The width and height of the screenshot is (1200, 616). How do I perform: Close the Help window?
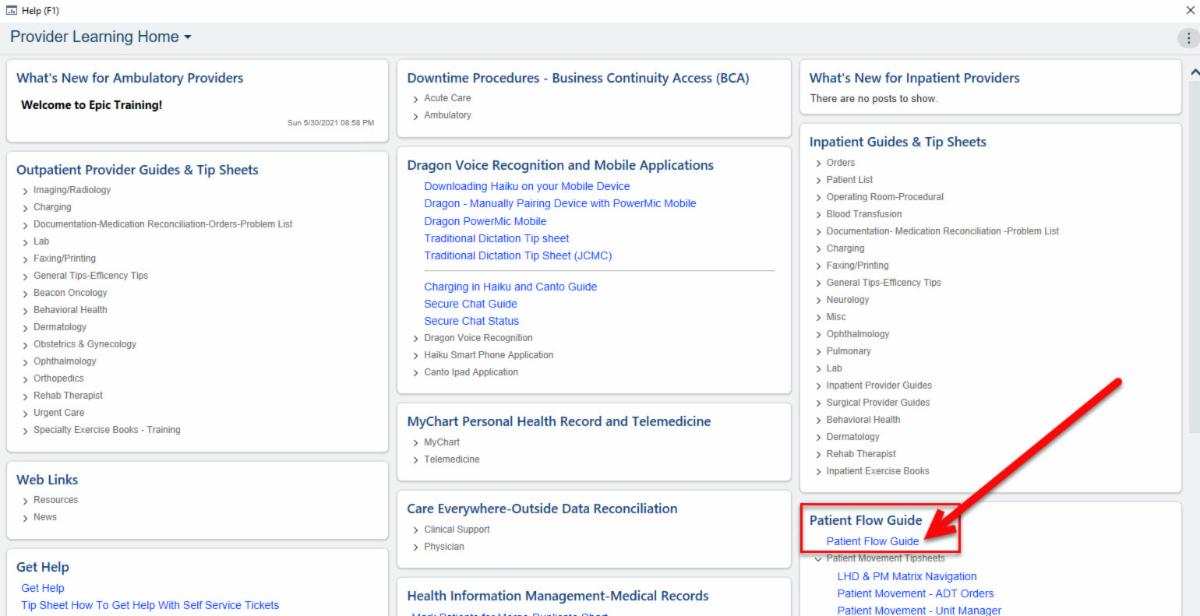point(1188,9)
